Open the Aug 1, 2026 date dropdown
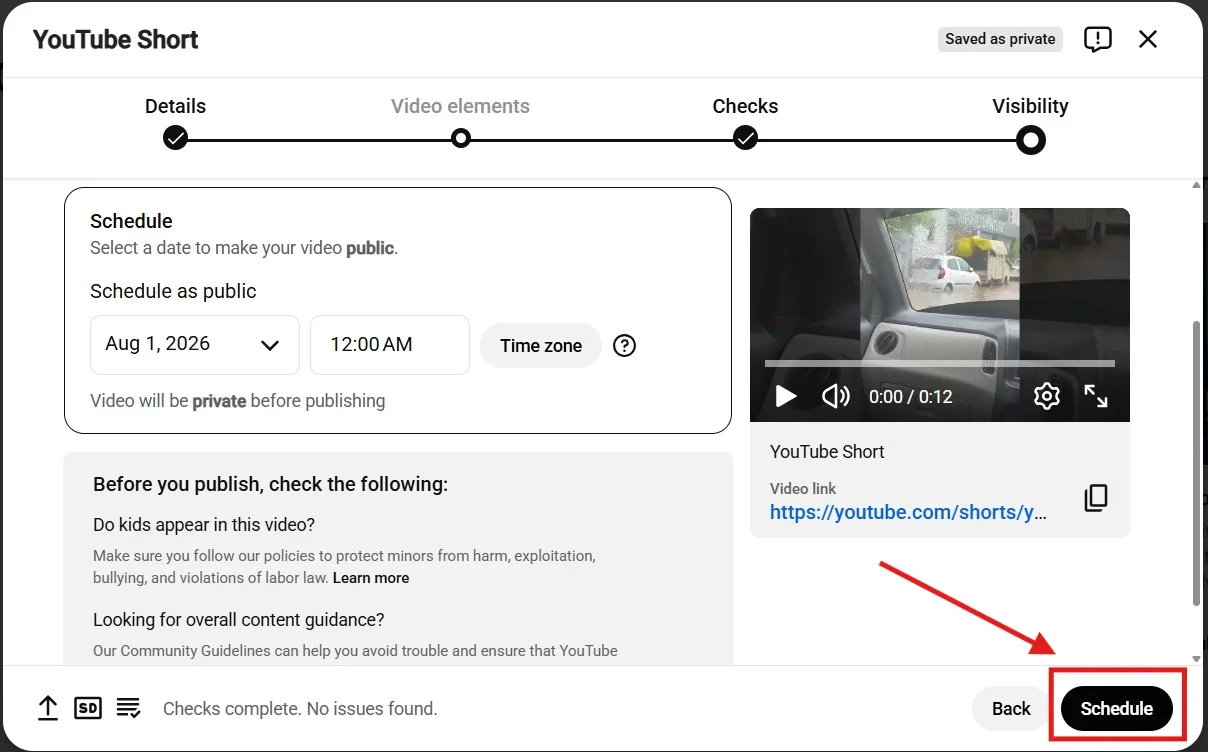This screenshot has width=1208, height=752. [195, 345]
